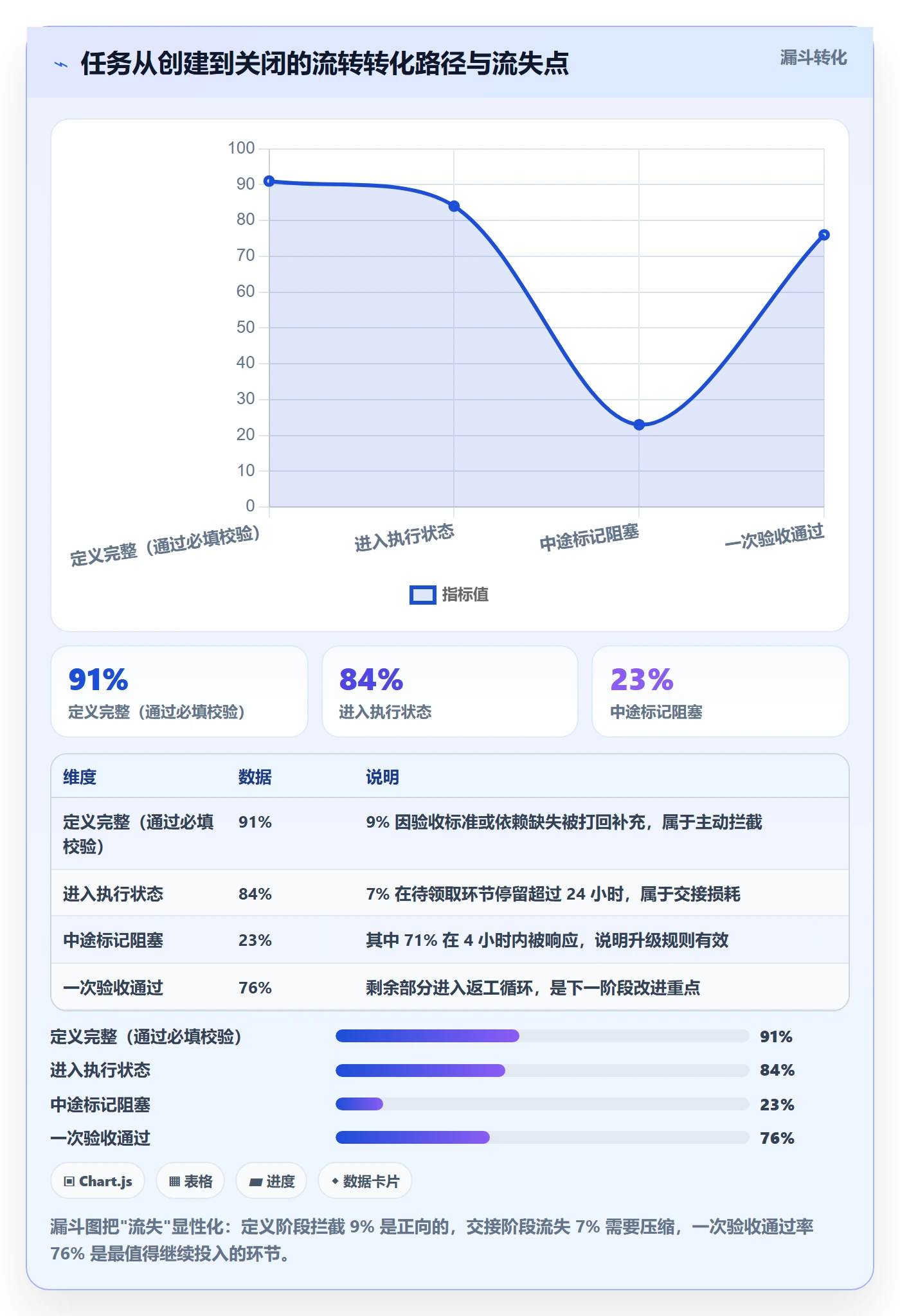
Task: Click explanation 剩余部分进入返工循环
Action: (x=533, y=988)
